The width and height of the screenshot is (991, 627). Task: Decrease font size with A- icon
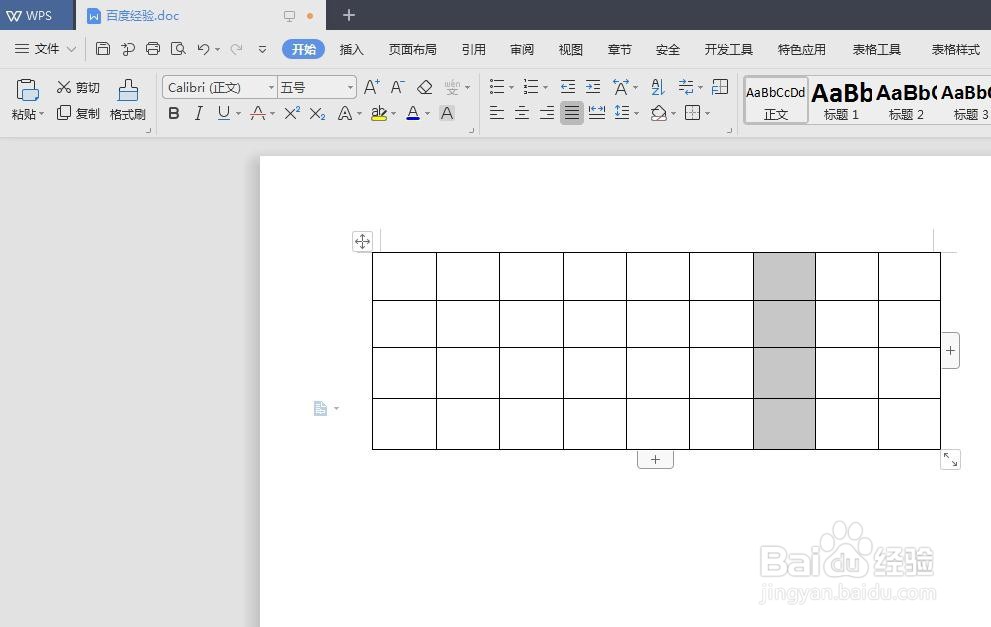coord(397,87)
